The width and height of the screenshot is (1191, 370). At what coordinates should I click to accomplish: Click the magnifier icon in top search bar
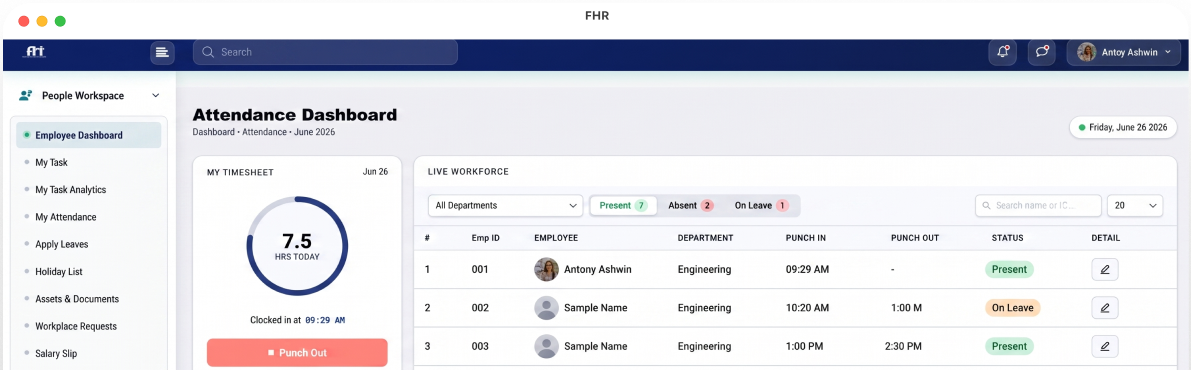(x=208, y=52)
